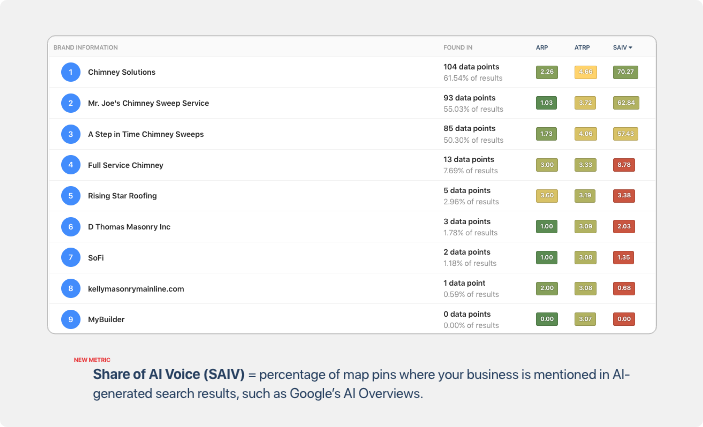703x427 pixels.
Task: Click the FOUND IN column header
Action: [x=458, y=48]
